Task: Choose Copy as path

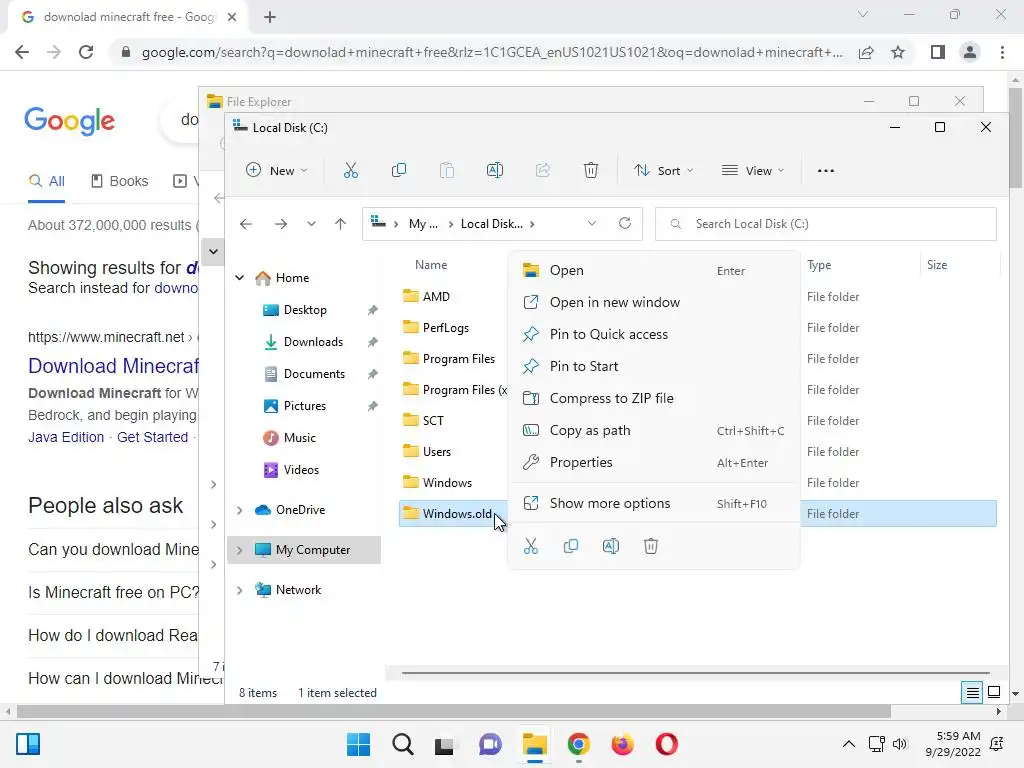Action: click(x=654, y=430)
